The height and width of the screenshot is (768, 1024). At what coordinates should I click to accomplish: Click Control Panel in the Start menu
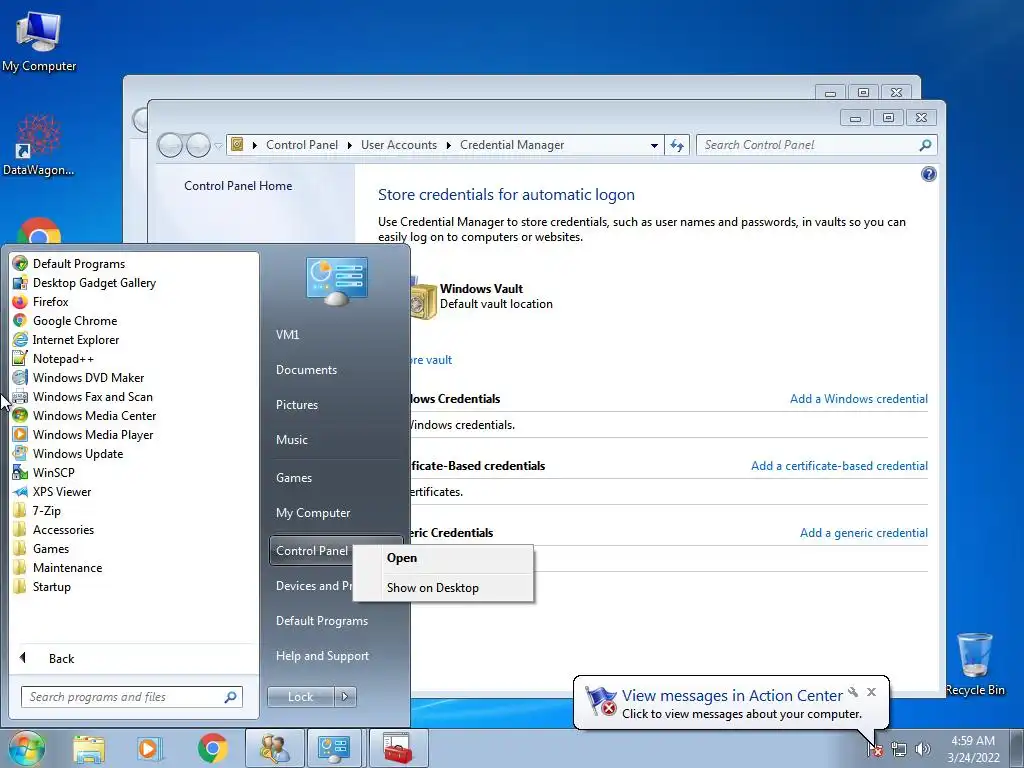pos(312,551)
